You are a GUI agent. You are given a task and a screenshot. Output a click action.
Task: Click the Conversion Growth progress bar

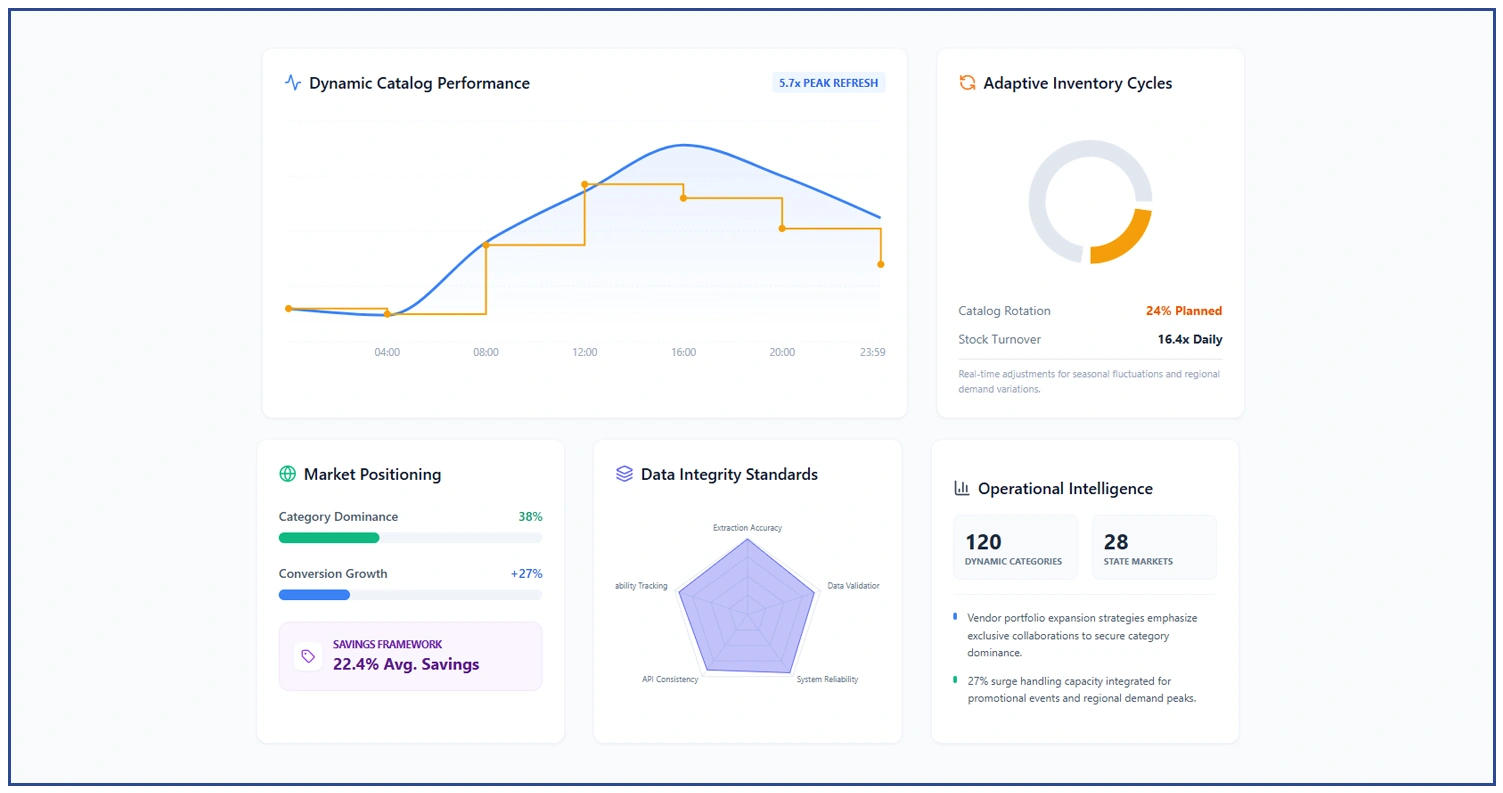pyautogui.click(x=410, y=595)
